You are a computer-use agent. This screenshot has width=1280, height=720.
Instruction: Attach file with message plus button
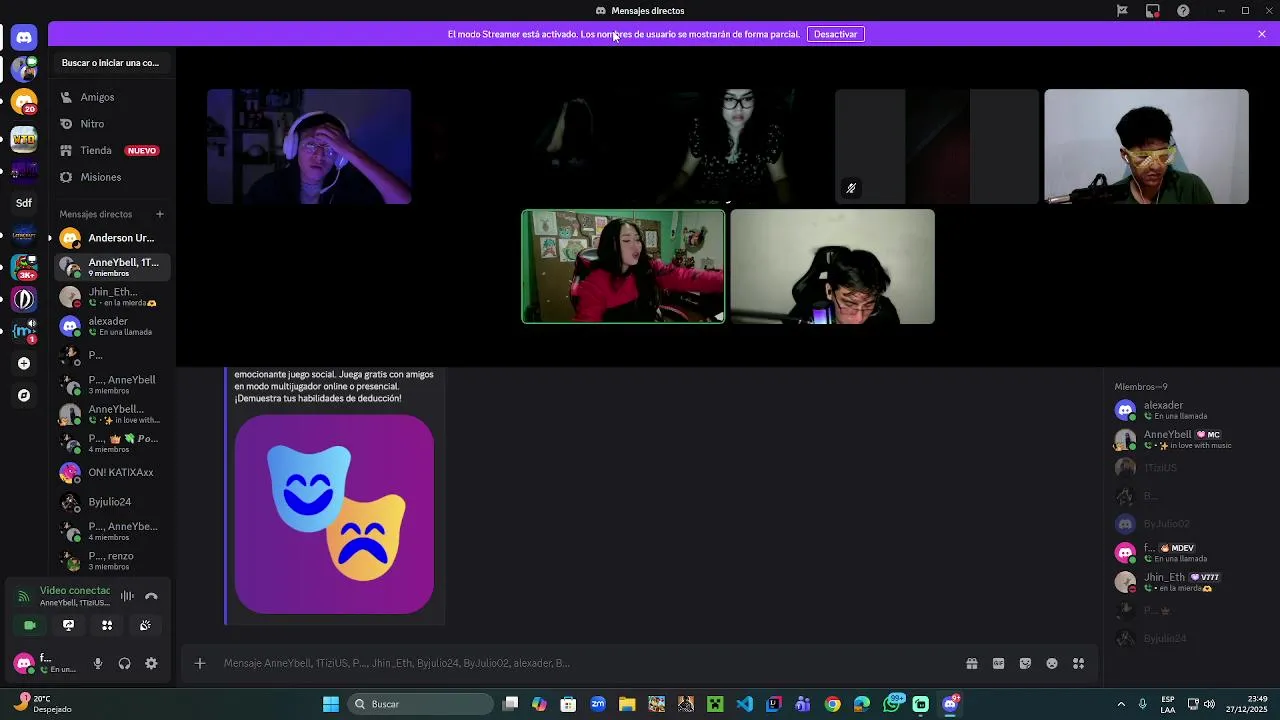pos(200,663)
